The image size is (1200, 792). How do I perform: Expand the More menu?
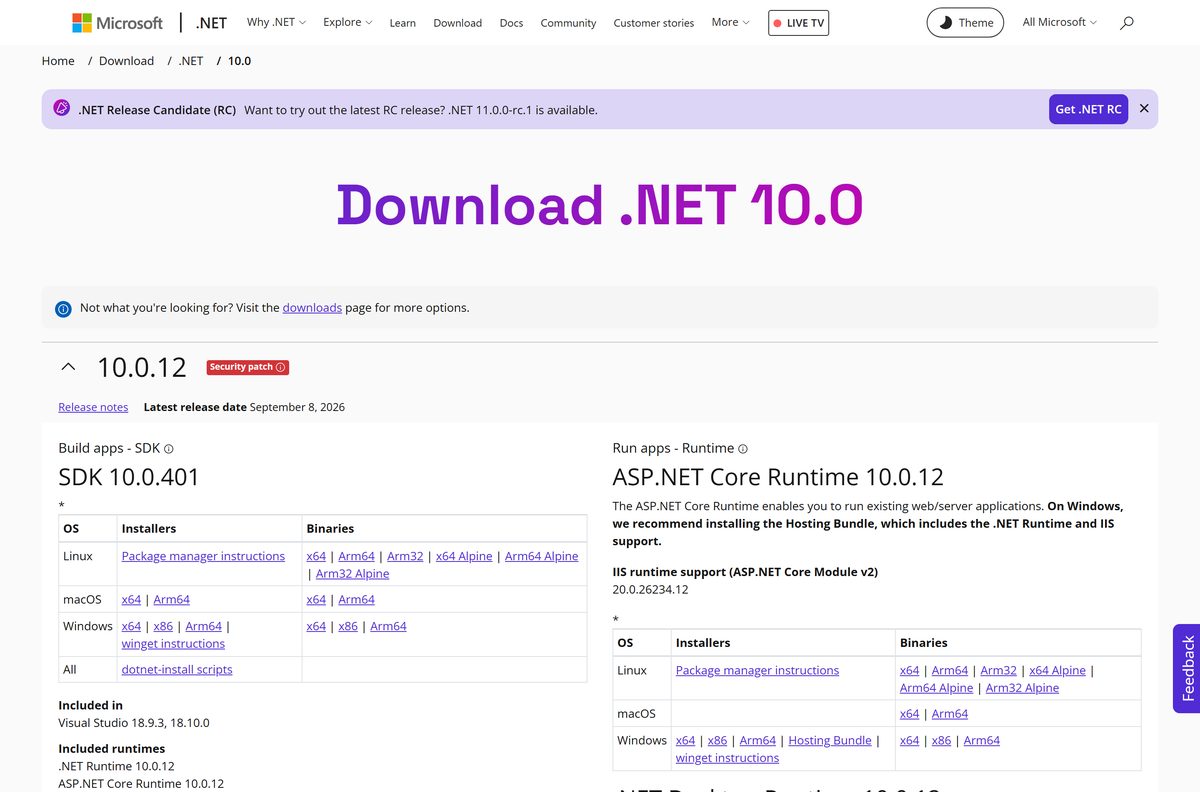(730, 22)
